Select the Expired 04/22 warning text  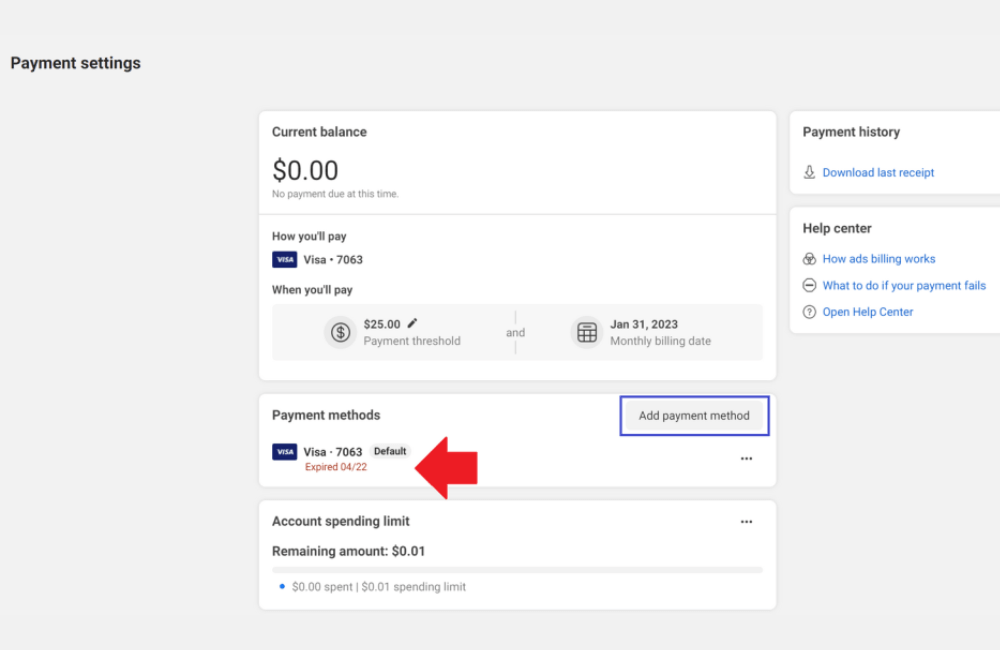pos(336,467)
